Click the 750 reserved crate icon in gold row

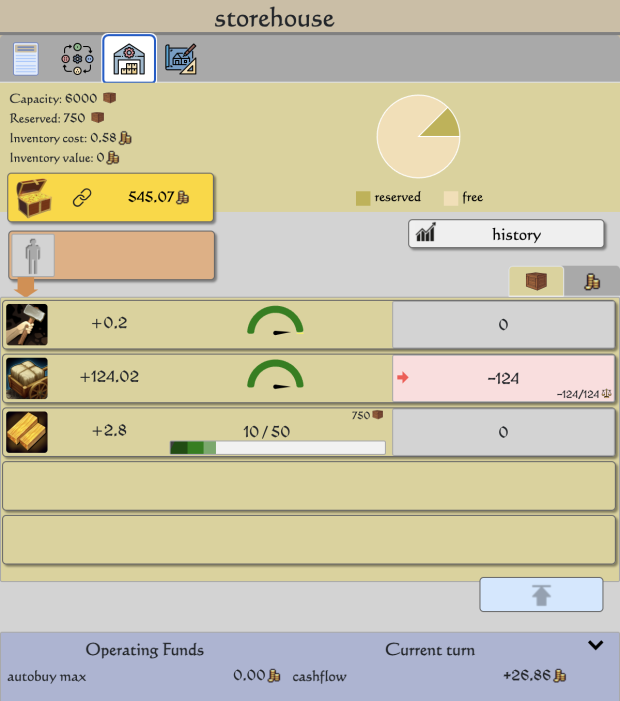coord(378,415)
